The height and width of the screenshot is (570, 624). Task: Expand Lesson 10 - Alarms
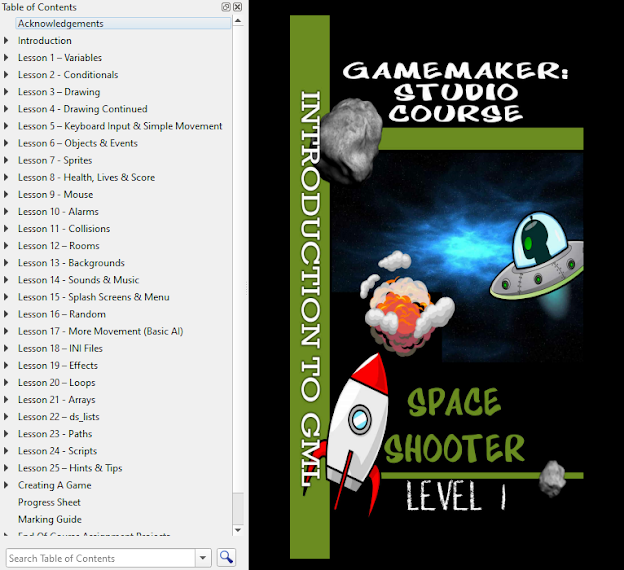(6, 212)
